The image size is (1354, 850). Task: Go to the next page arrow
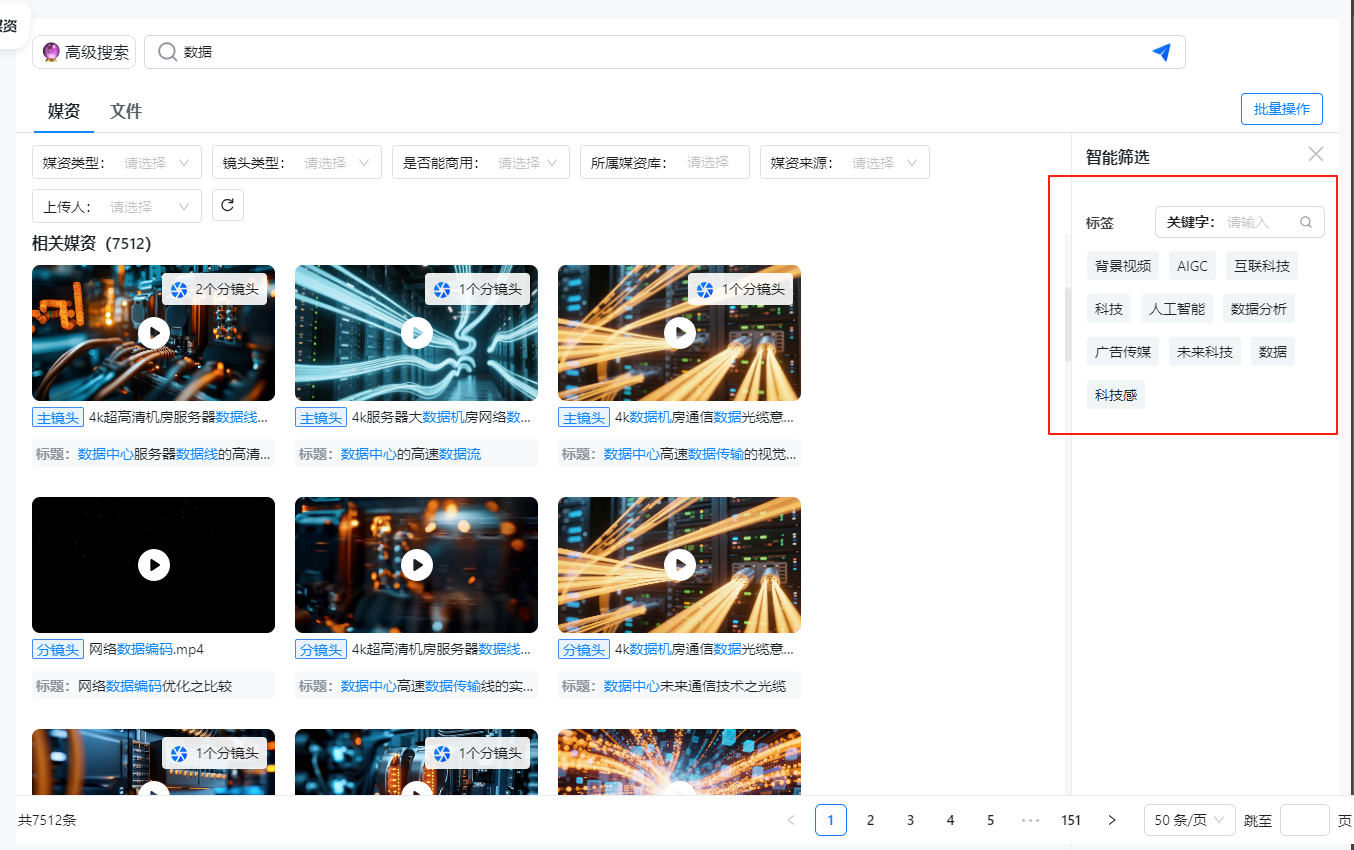pos(1111,820)
